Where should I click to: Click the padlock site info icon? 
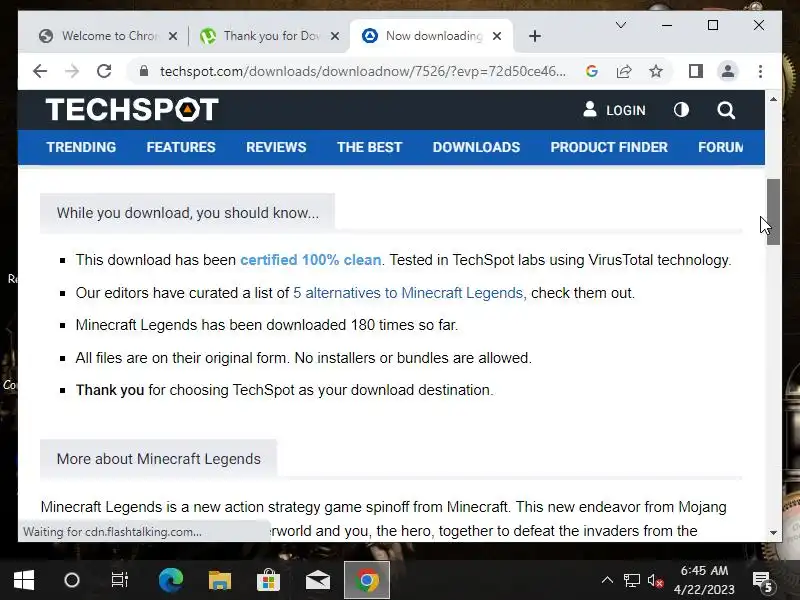coord(144,71)
